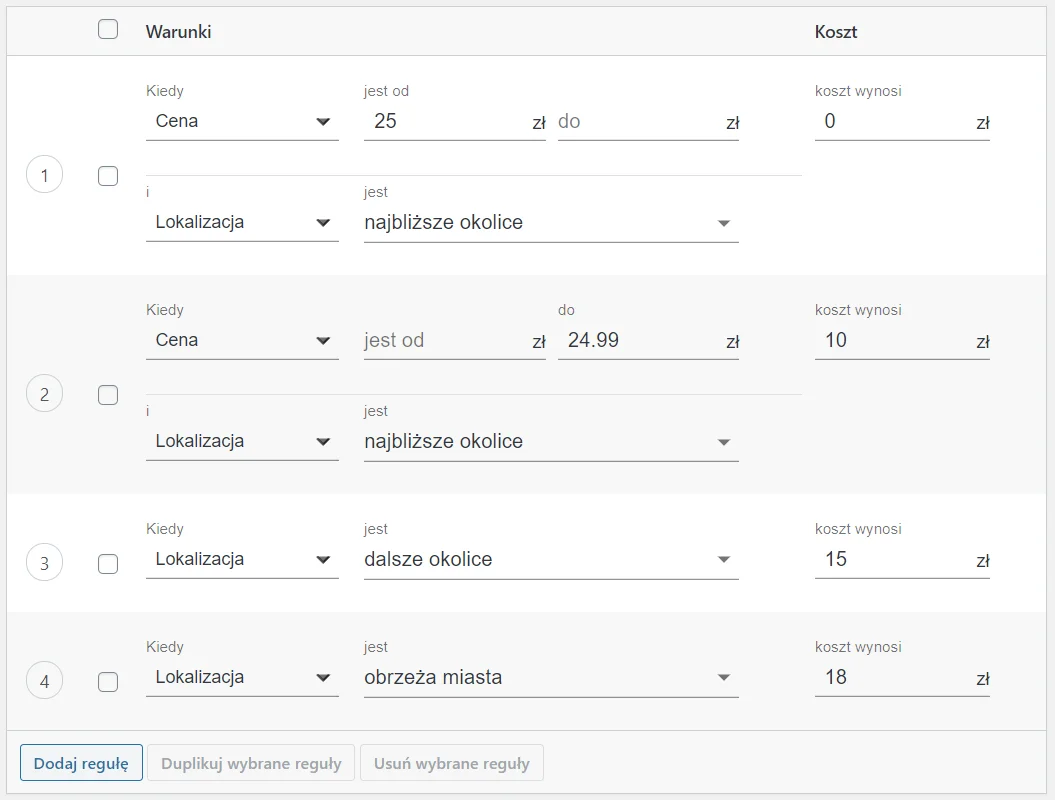
Task: Toggle the select-all checkbox in header
Action: click(108, 30)
